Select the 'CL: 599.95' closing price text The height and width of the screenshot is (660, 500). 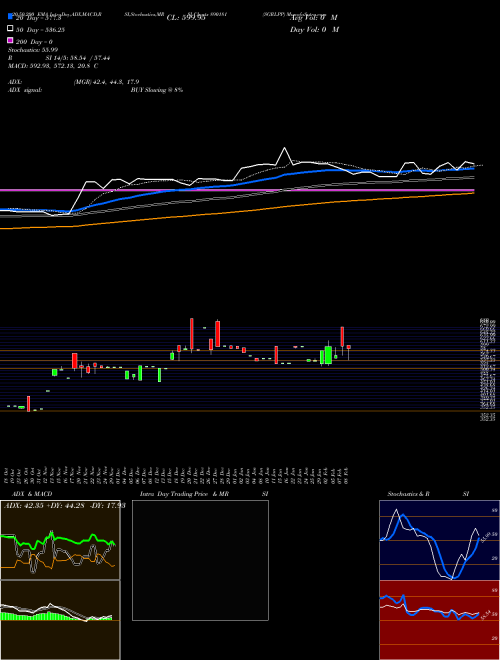pos(186,18)
